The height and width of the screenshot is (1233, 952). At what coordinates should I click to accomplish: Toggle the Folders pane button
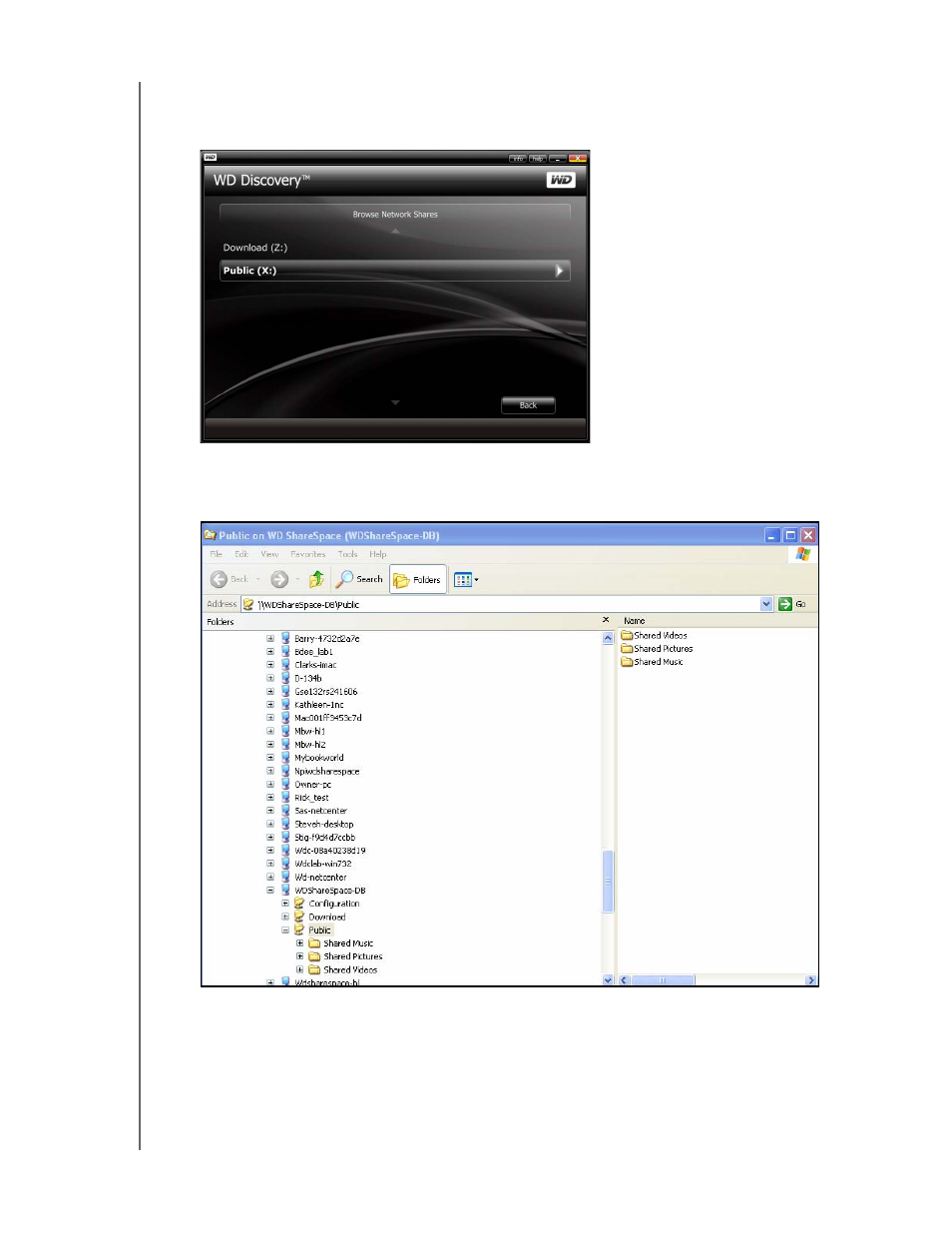417,580
